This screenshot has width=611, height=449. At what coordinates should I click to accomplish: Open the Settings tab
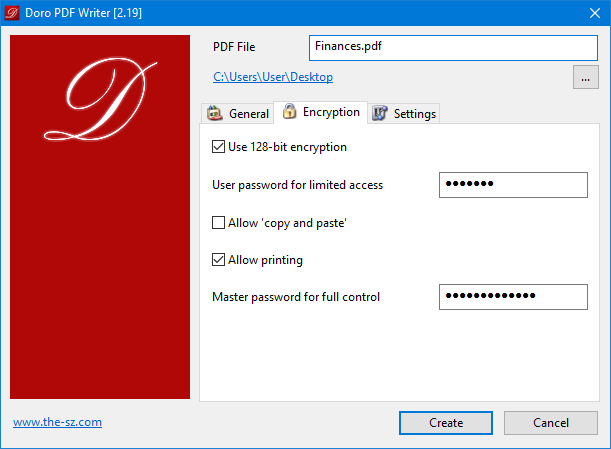pos(404,113)
